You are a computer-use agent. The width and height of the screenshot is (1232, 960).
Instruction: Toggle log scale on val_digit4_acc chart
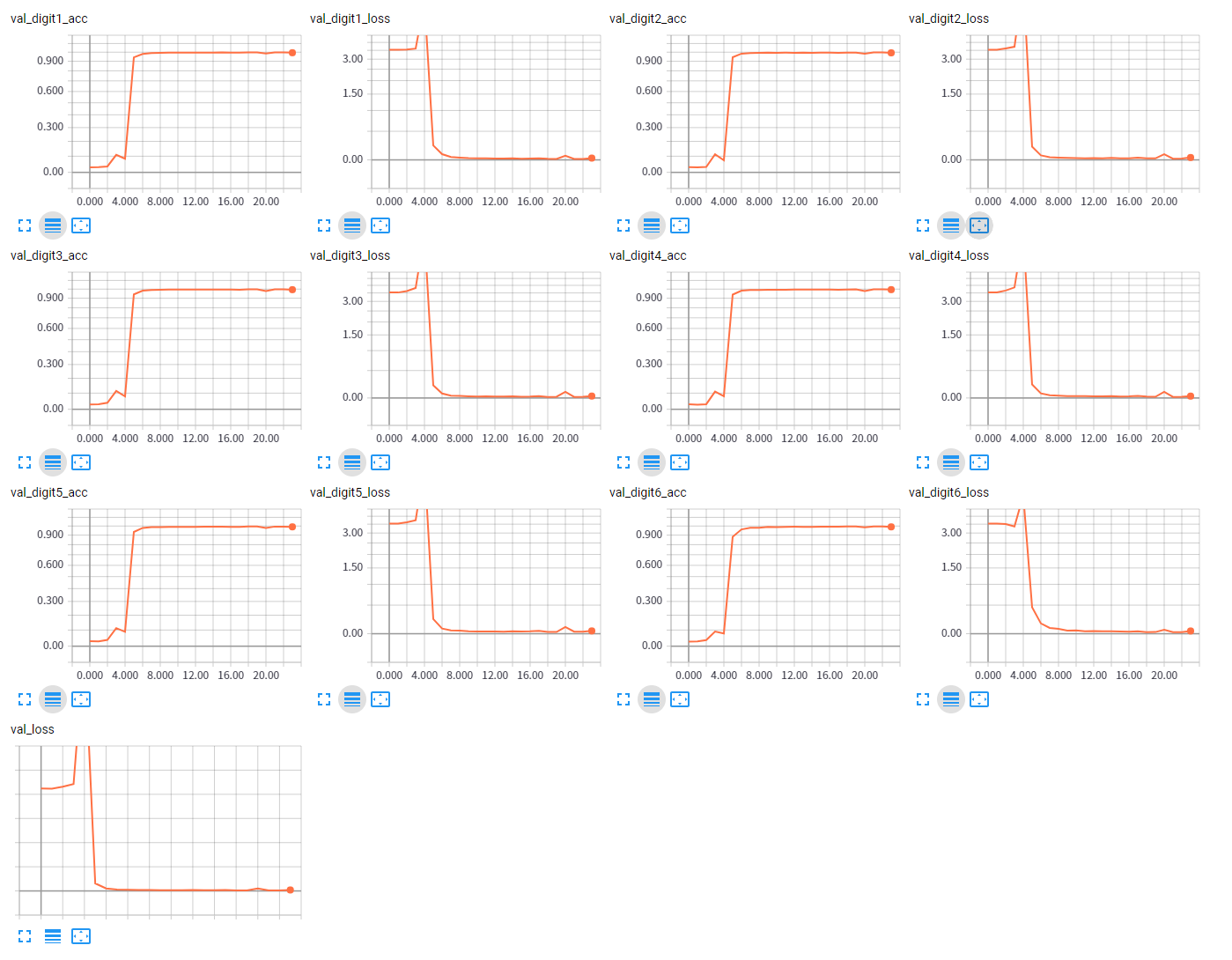(x=652, y=462)
